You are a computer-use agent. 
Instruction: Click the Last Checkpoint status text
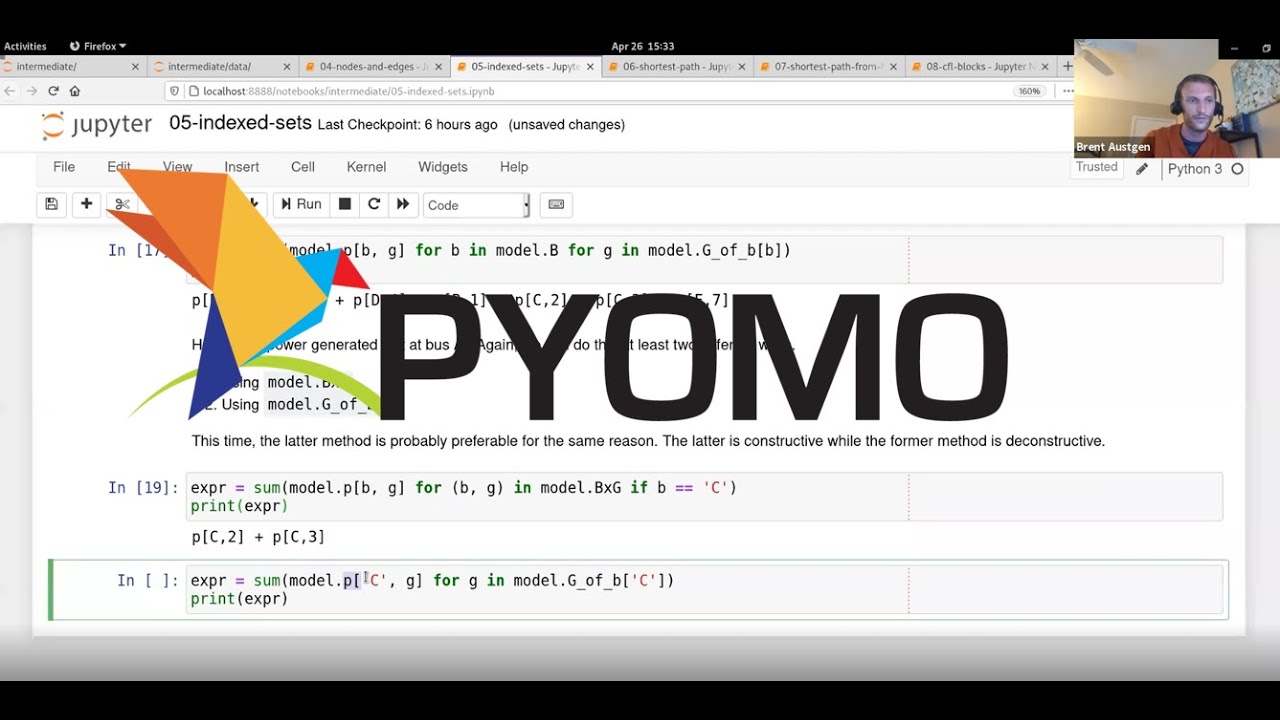(407, 125)
